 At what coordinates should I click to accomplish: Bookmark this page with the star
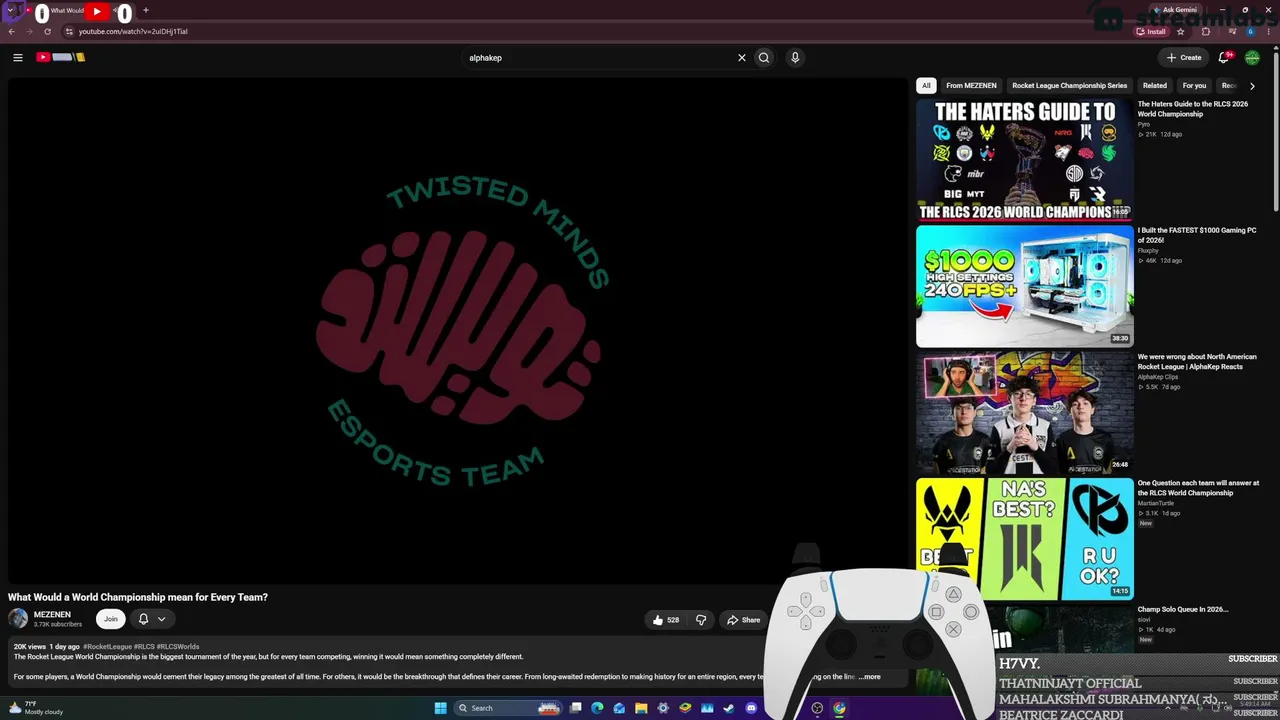1181,31
